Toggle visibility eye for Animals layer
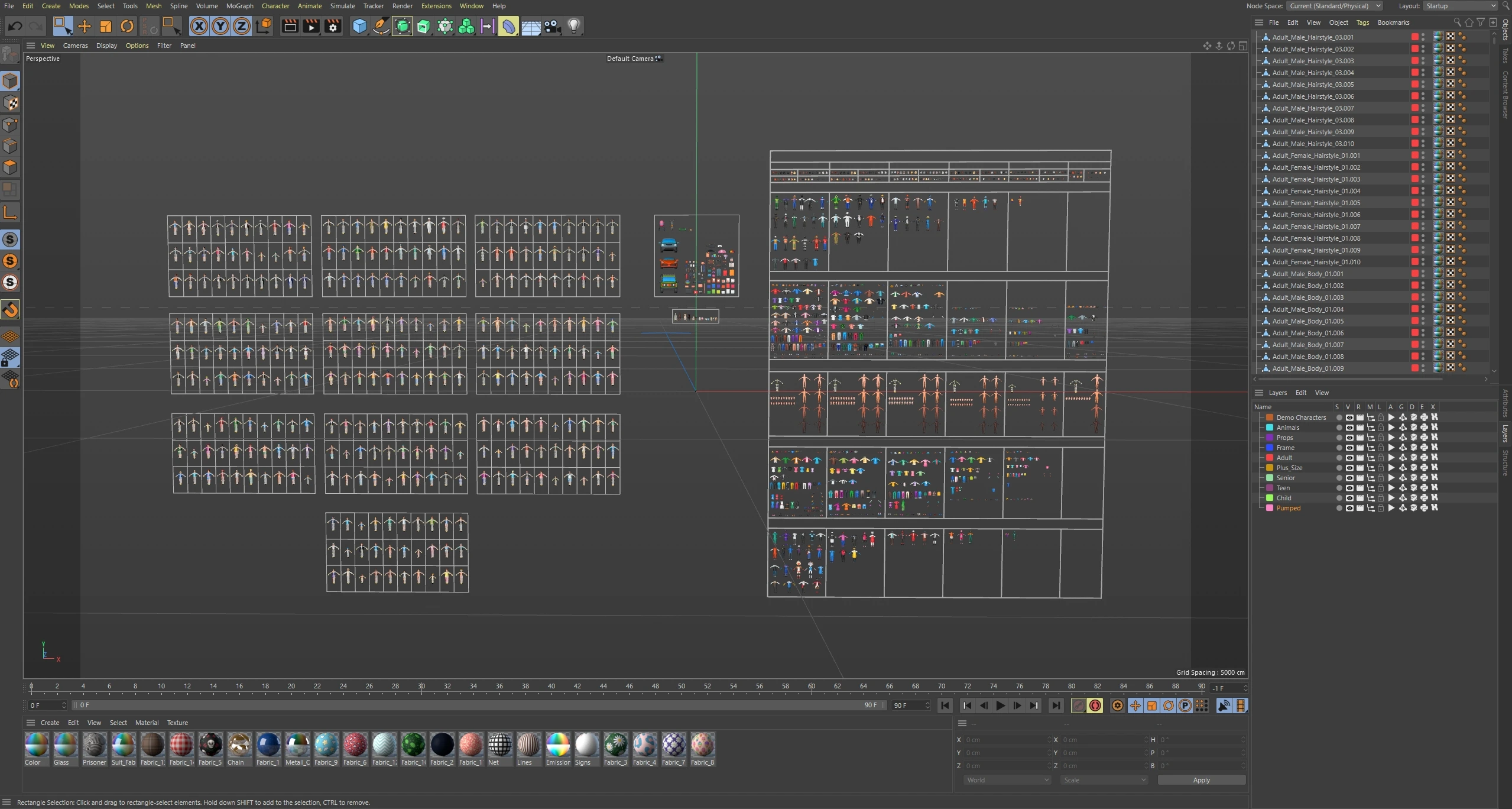Viewport: 1512px width, 809px height. [1349, 428]
